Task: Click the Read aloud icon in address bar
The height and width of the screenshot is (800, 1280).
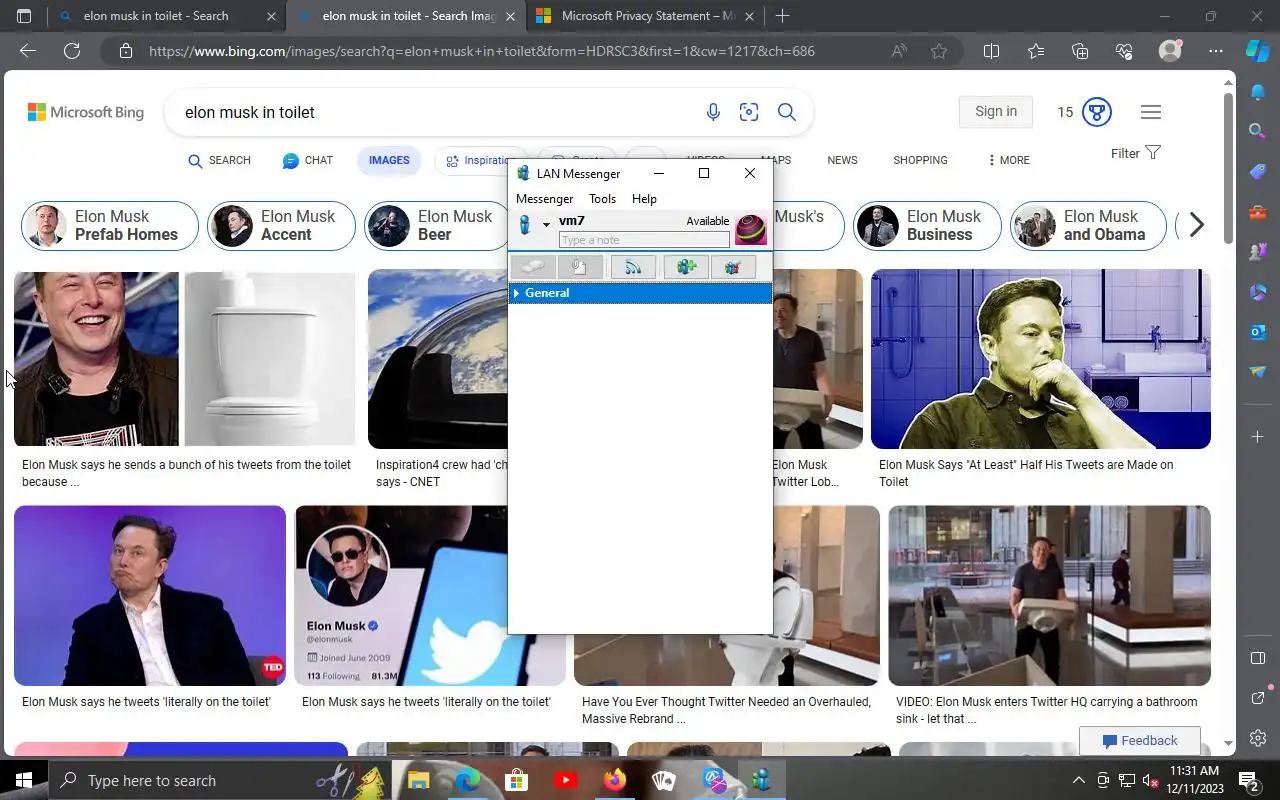Action: pyautogui.click(x=899, y=51)
